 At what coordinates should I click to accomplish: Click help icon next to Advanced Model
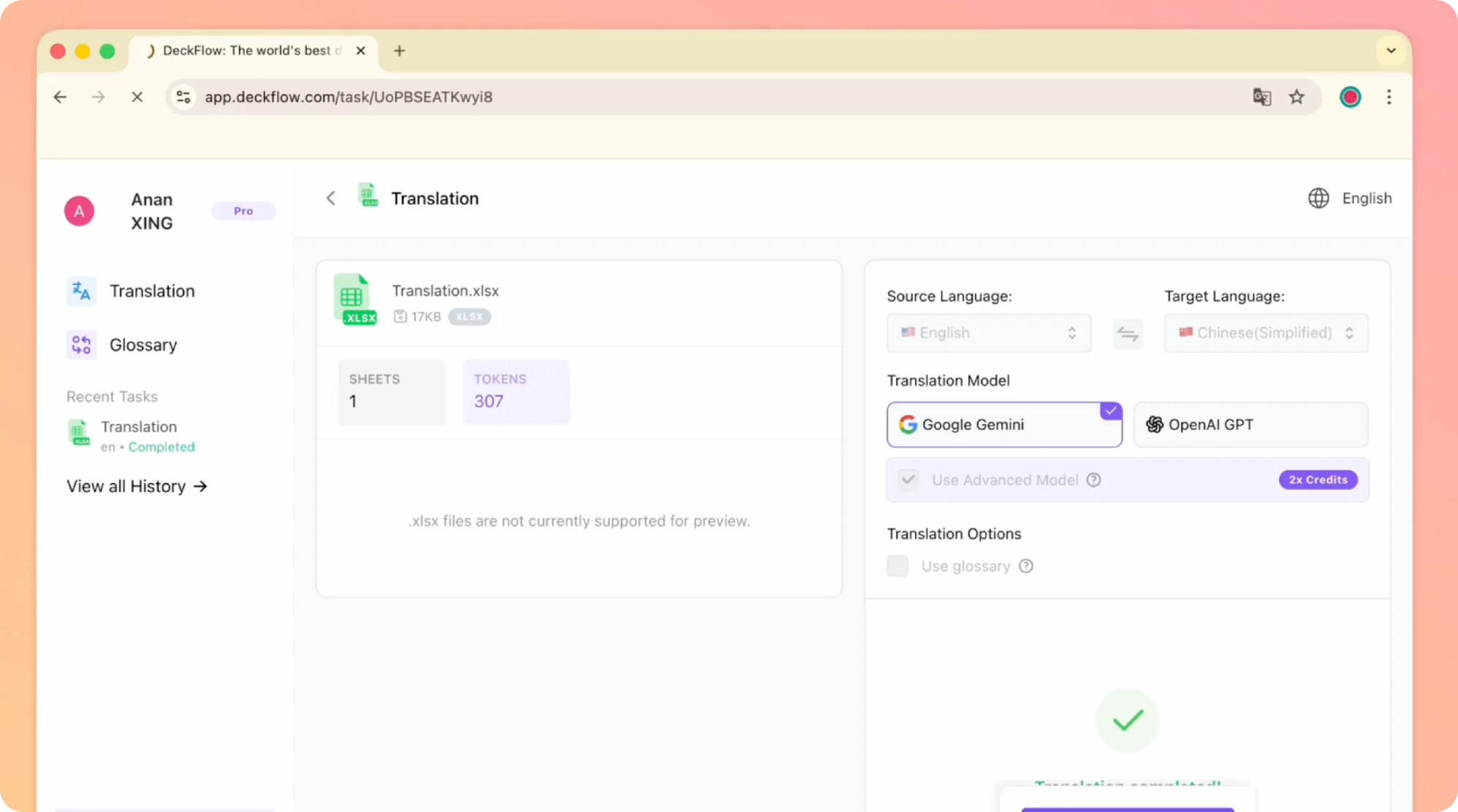tap(1093, 480)
